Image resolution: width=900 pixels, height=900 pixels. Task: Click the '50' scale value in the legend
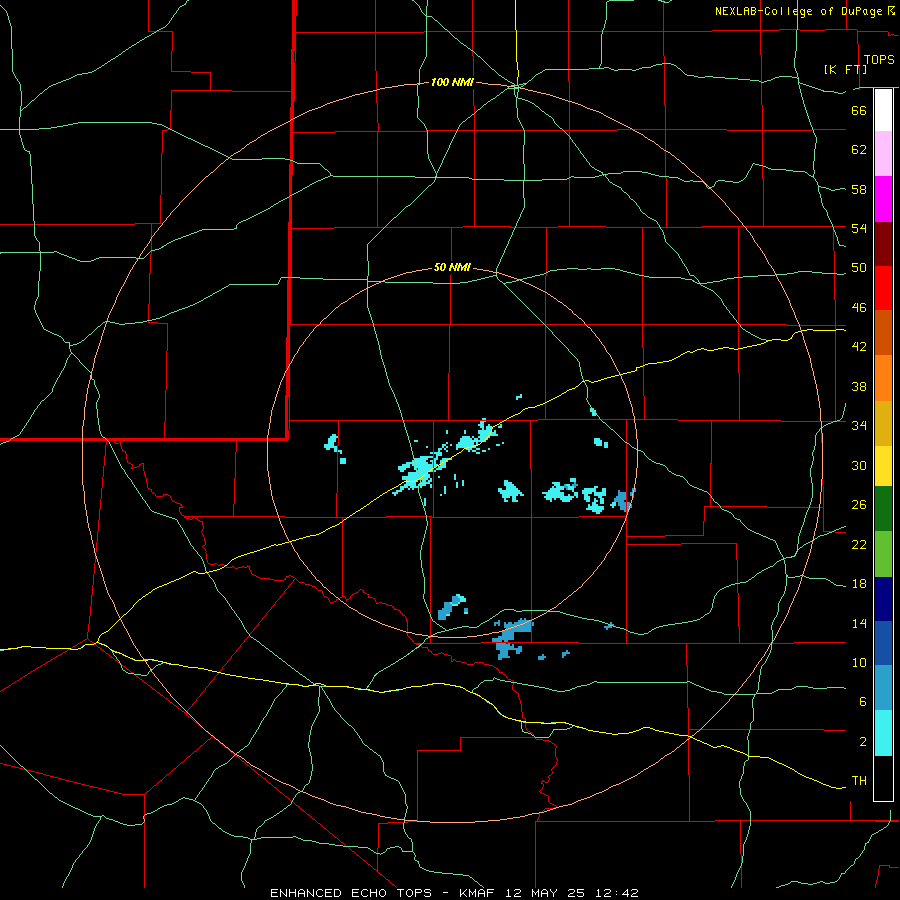(x=859, y=268)
